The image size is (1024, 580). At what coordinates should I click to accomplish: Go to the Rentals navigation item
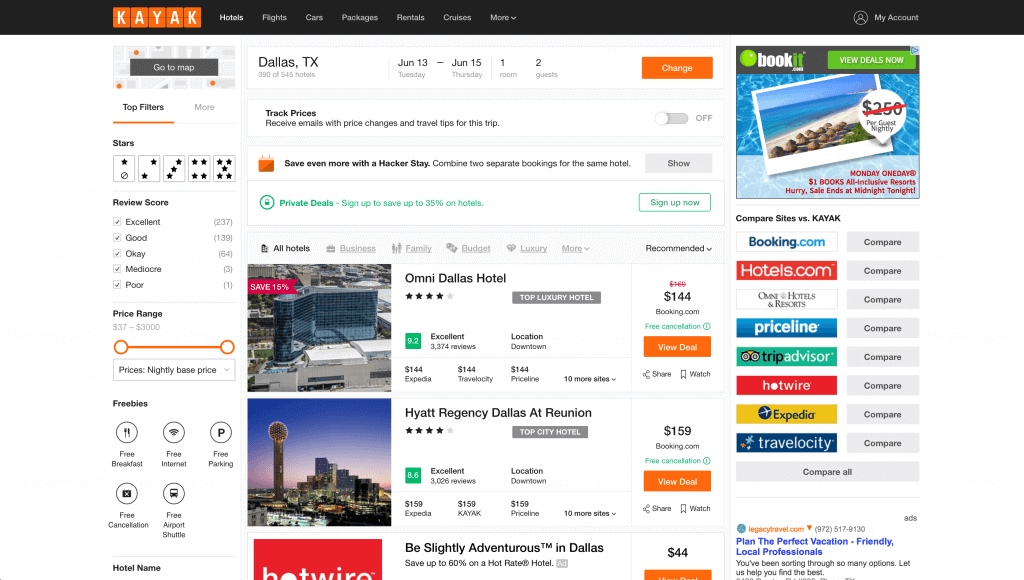coord(411,18)
